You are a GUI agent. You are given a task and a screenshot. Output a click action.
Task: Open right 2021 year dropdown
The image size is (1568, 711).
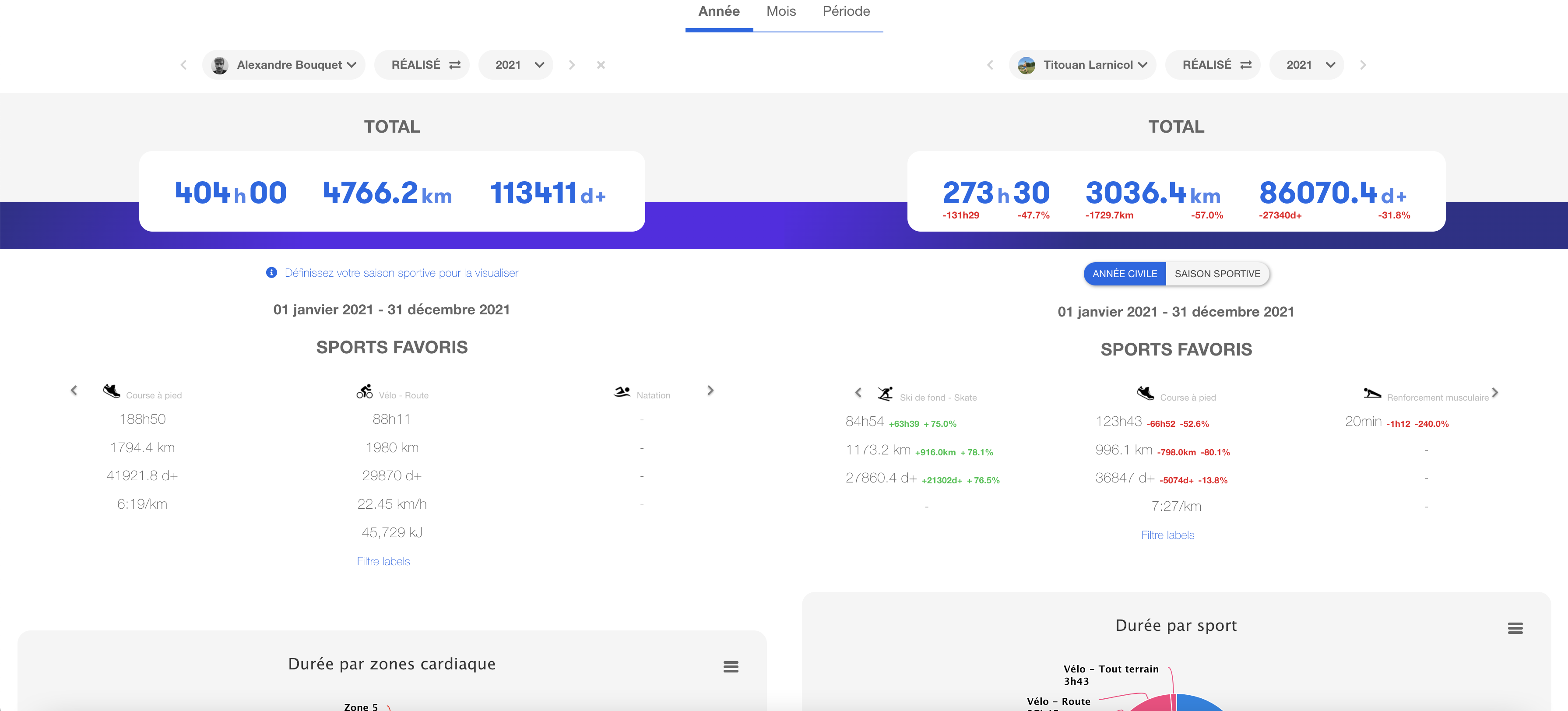coord(1307,64)
